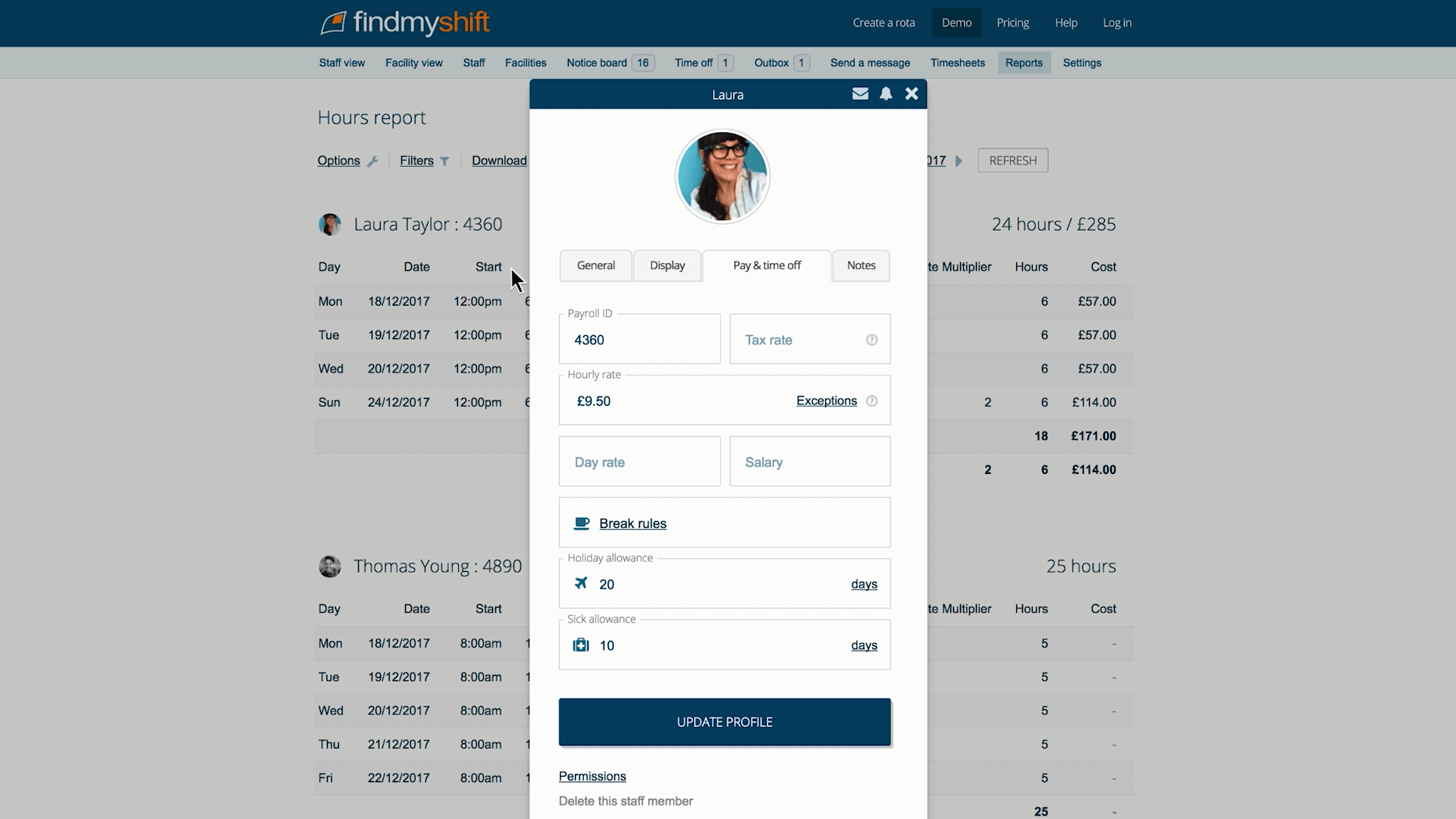Click the airplane holiday allowance icon
Screen dimensions: 1456x819
581,583
